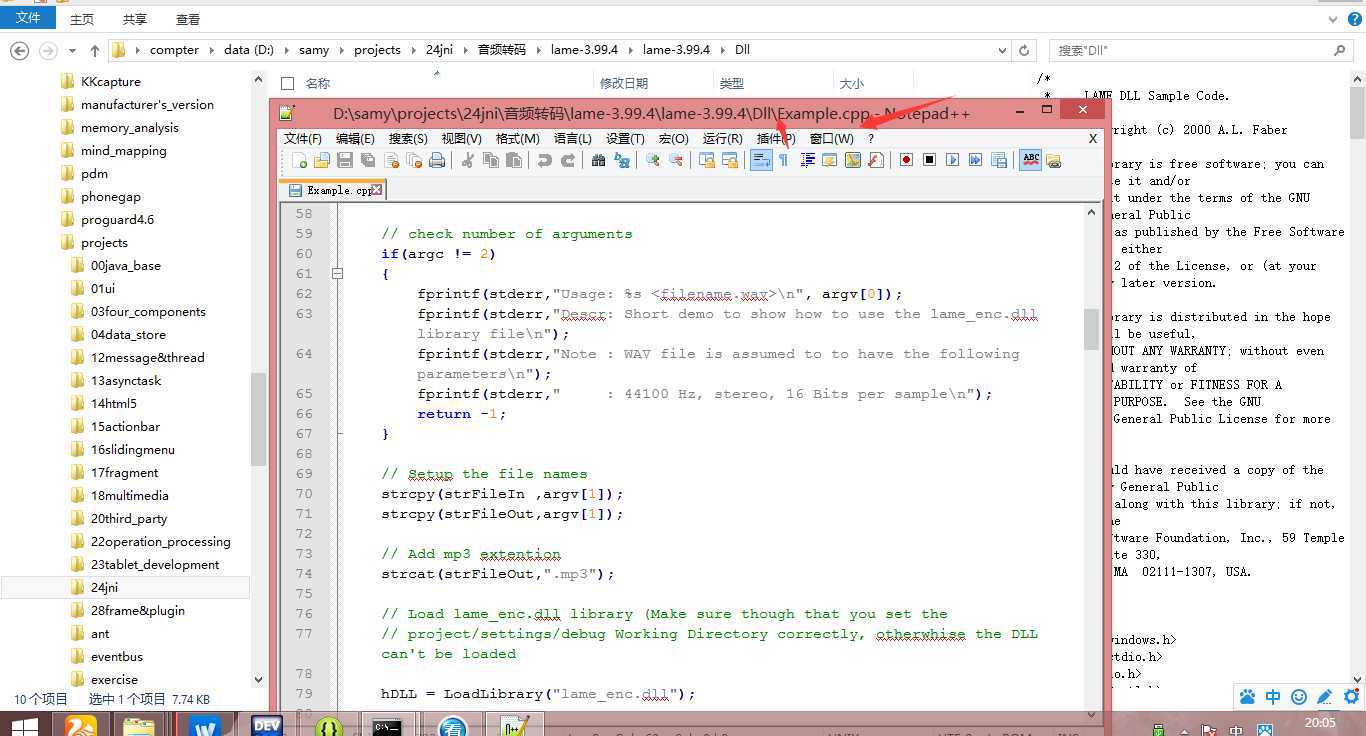This screenshot has height=736, width=1366.
Task: Select the proguard4.6 folder in the tree
Action: click(117, 220)
